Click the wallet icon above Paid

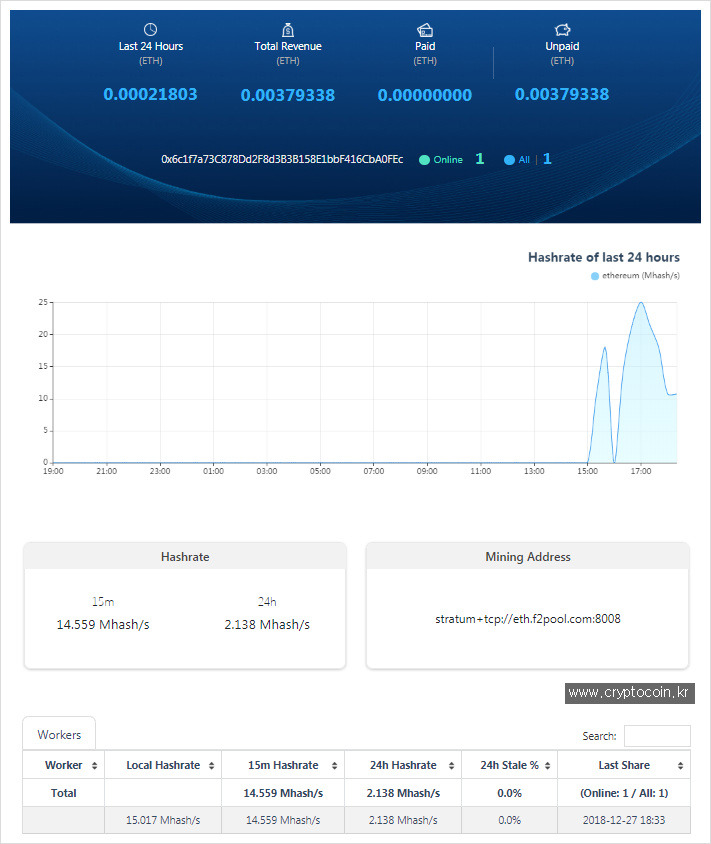point(425,30)
